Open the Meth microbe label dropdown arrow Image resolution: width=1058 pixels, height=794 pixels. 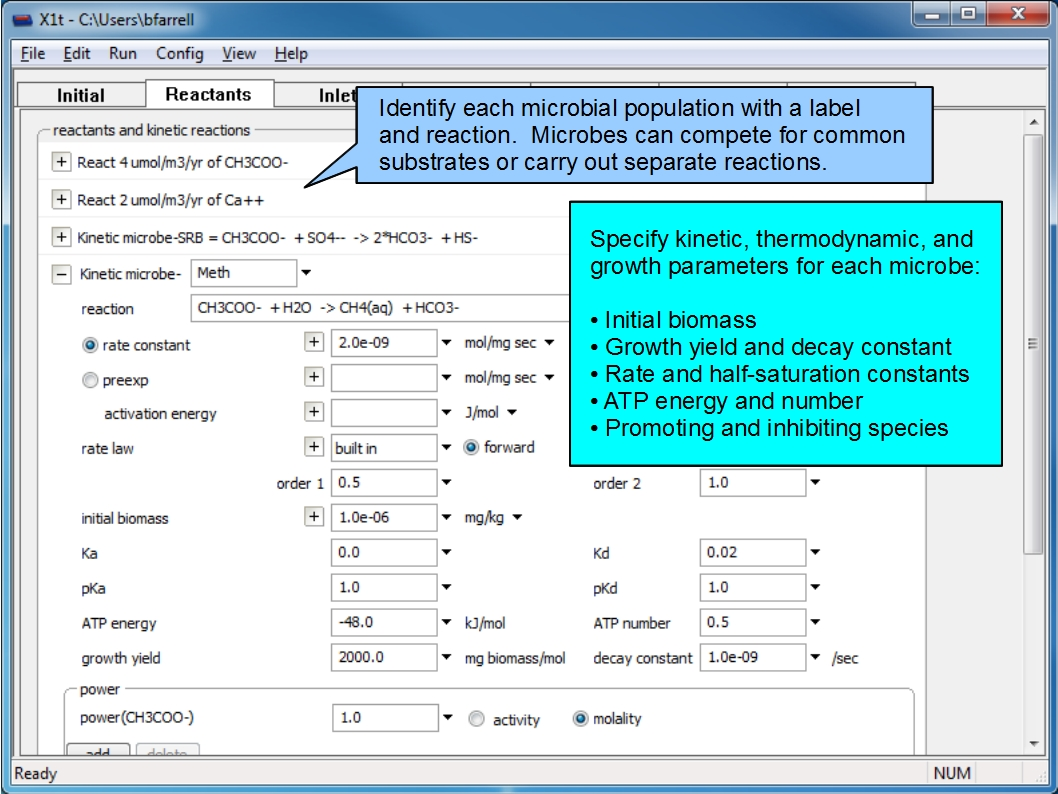[x=306, y=273]
